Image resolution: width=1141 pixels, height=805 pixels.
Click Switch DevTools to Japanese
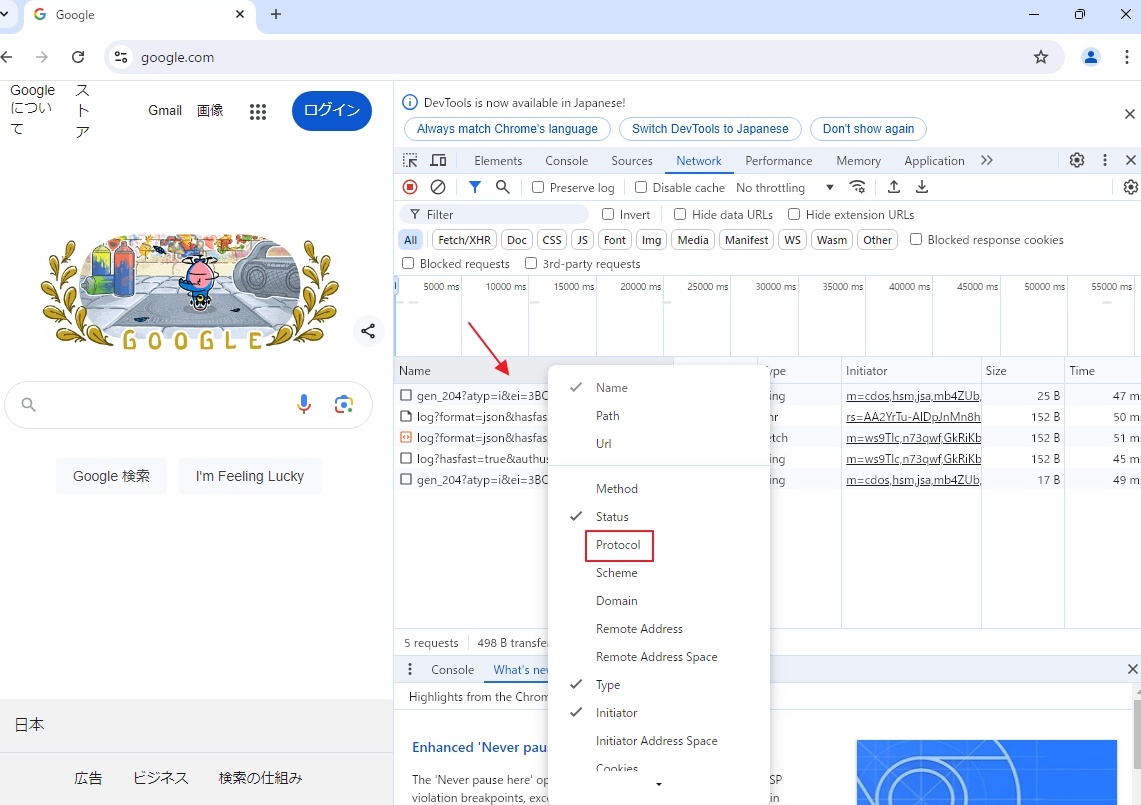click(709, 129)
